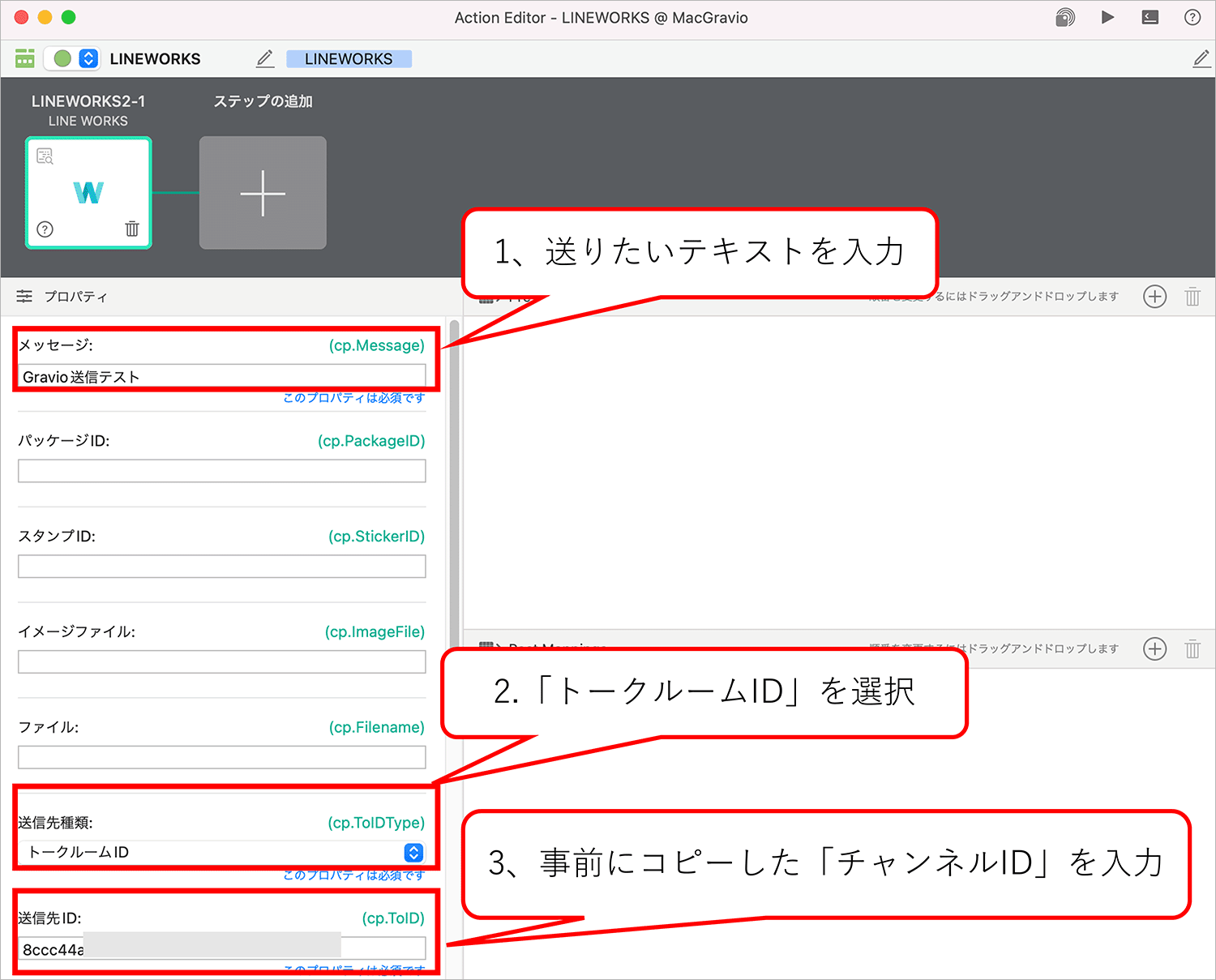Viewport: 1216px width, 980px height.
Task: Click the プロパティ panel heading
Action: click(x=75, y=297)
